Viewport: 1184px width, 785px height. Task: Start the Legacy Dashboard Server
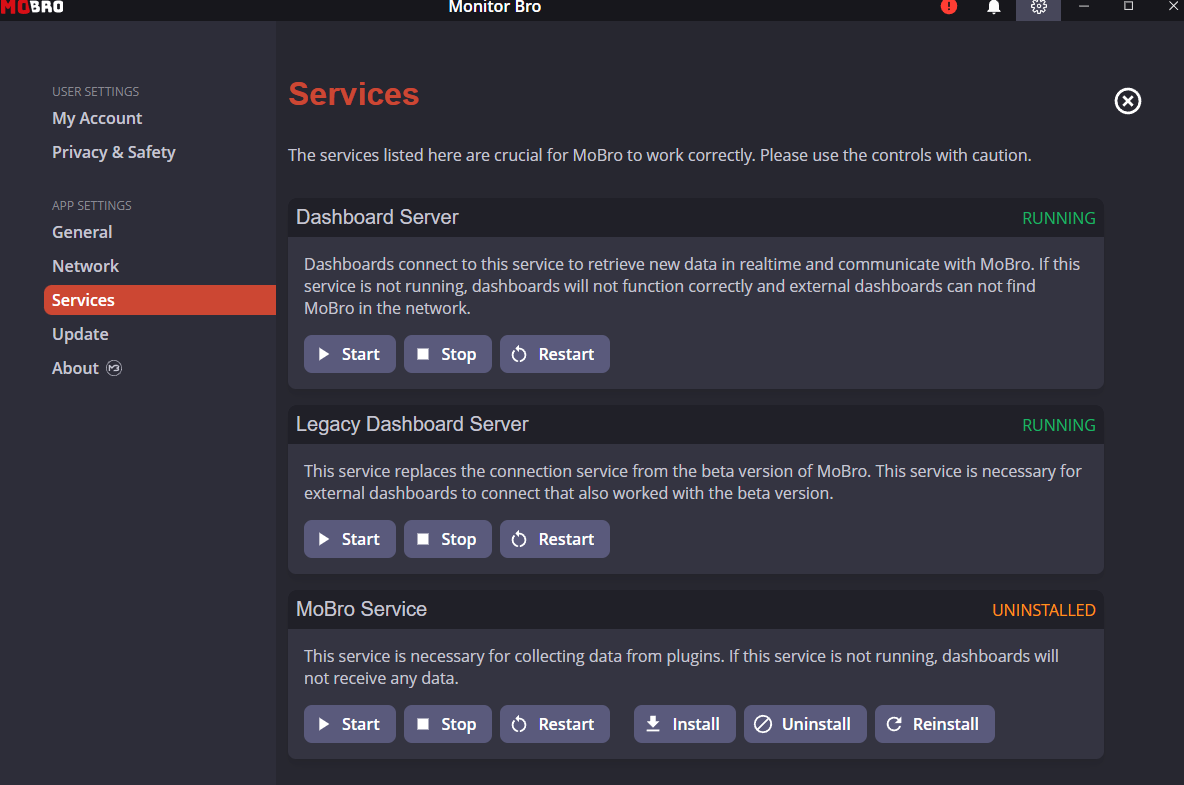tap(350, 539)
